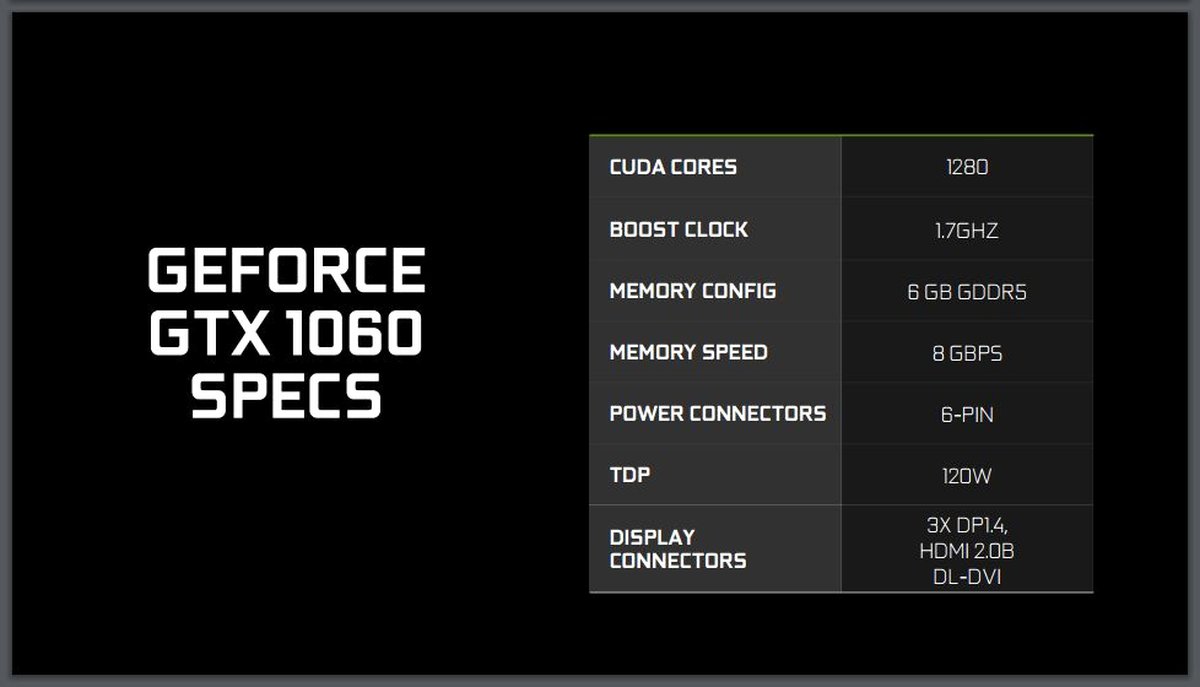Select the number 1060 in the title
The height and width of the screenshot is (687, 1200).
click(x=350, y=334)
